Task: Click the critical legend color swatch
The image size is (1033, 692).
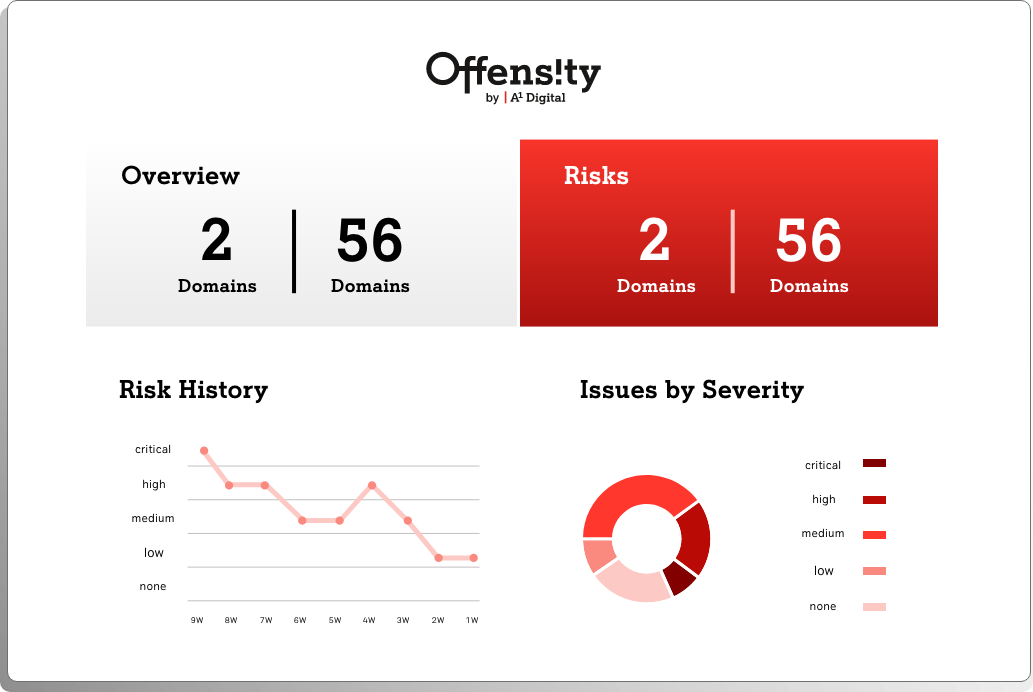Action: [874, 463]
